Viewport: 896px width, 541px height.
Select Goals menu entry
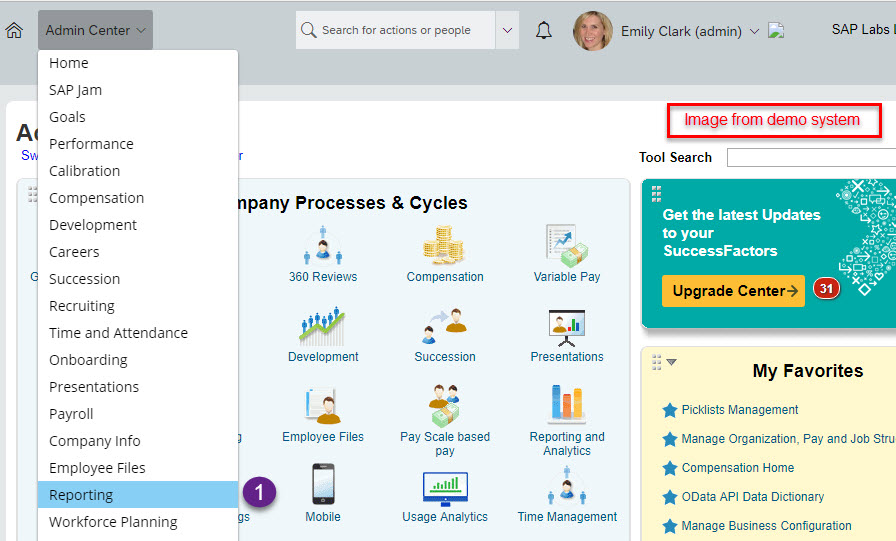(138, 117)
